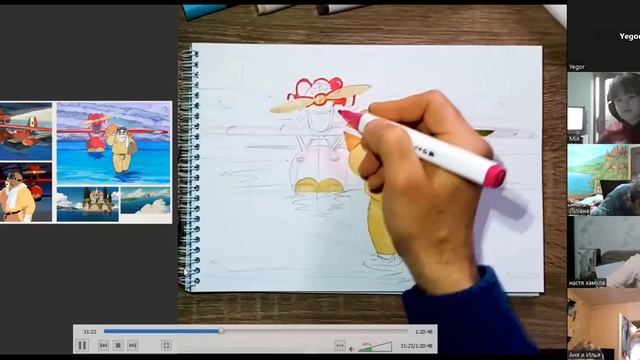Screen dimensions: 640x360
Task: Click the seek bar progress handle
Action: pyautogui.click(x=221, y=331)
